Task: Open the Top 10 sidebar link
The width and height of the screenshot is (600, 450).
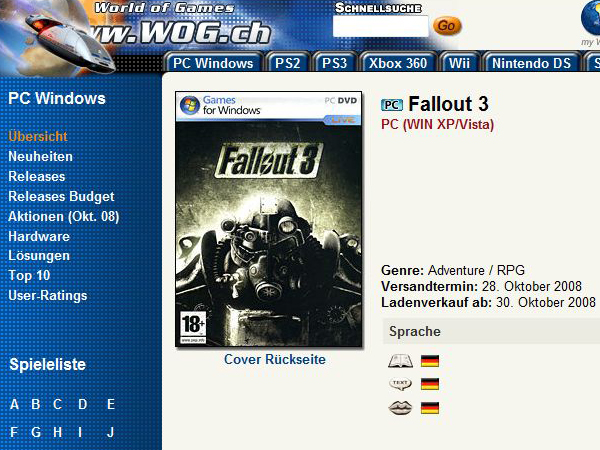Action: pyautogui.click(x=29, y=276)
